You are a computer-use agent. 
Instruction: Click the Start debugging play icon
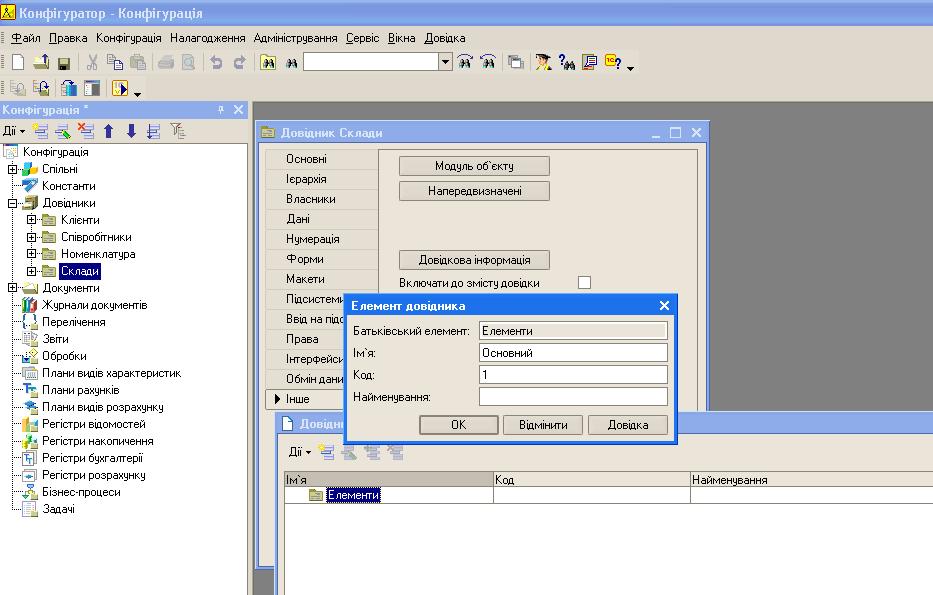[120, 88]
